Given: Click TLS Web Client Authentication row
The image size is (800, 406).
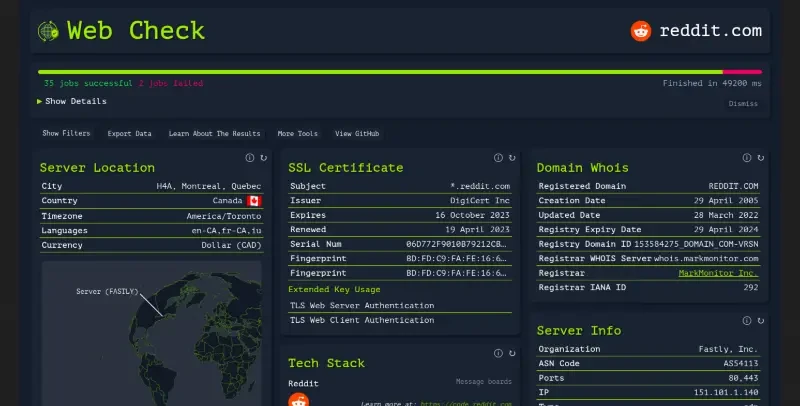Looking at the screenshot, I should coord(400,320).
